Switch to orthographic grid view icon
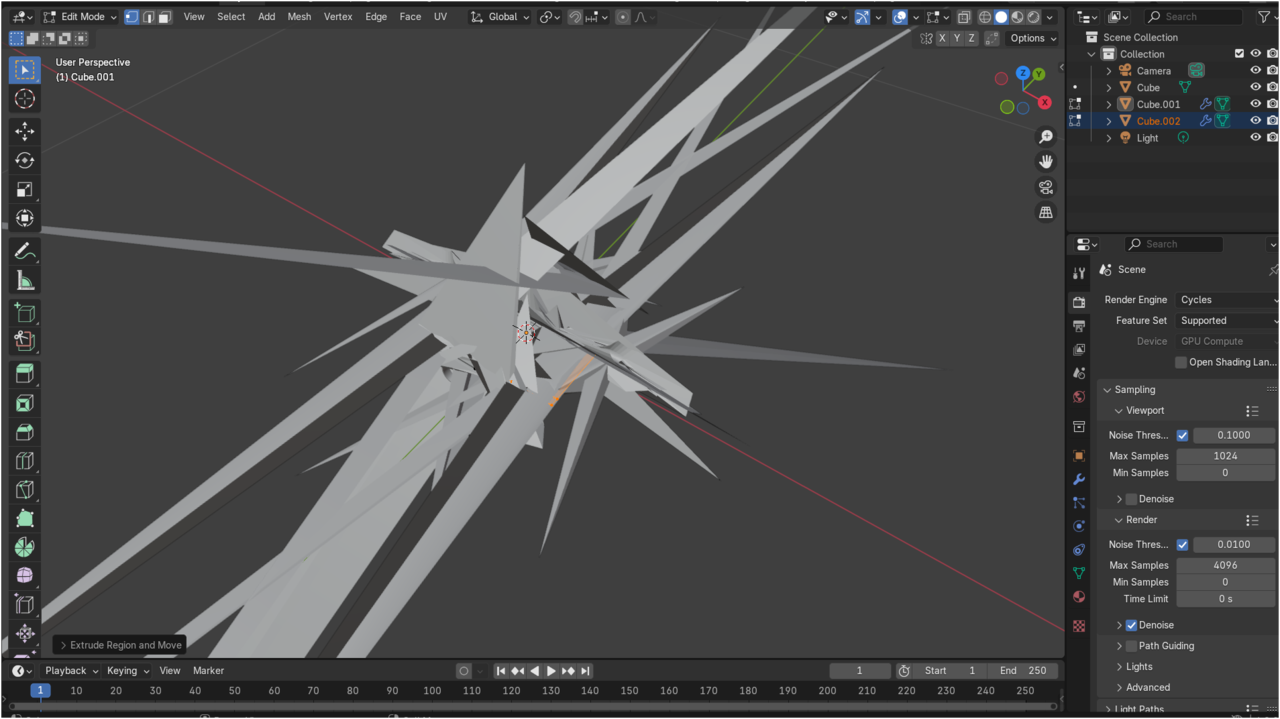Viewport: 1280px width, 719px height. pyautogui.click(x=1046, y=212)
